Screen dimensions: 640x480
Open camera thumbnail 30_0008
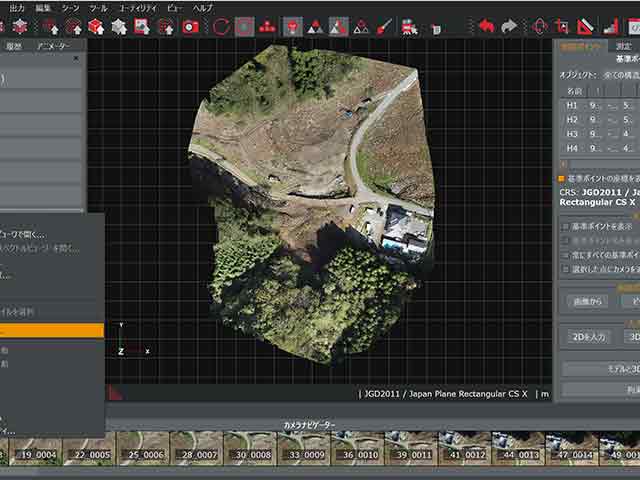[x=250, y=448]
